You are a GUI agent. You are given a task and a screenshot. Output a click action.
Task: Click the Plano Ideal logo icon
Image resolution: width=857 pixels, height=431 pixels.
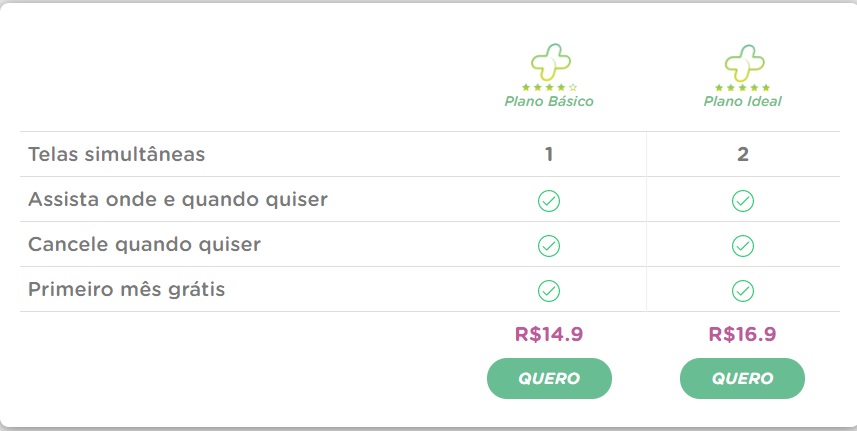tap(742, 63)
